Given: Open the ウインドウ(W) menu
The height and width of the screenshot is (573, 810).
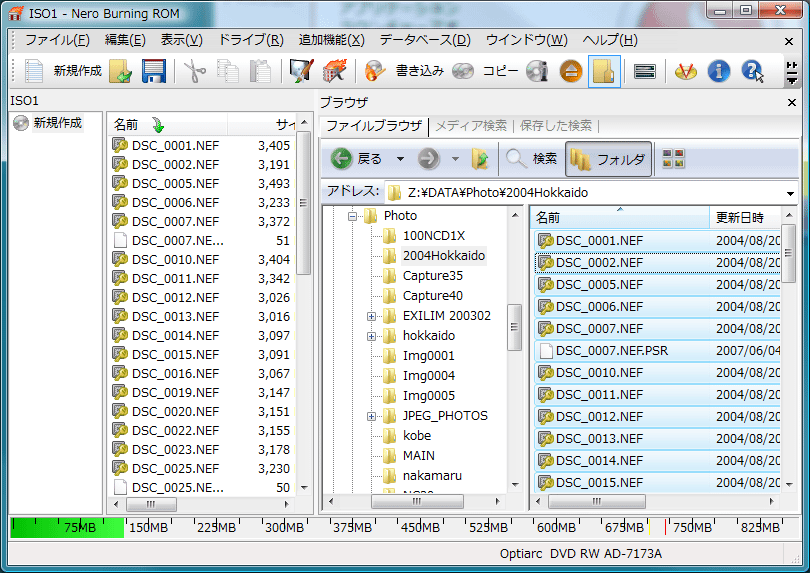Looking at the screenshot, I should click(x=526, y=40).
